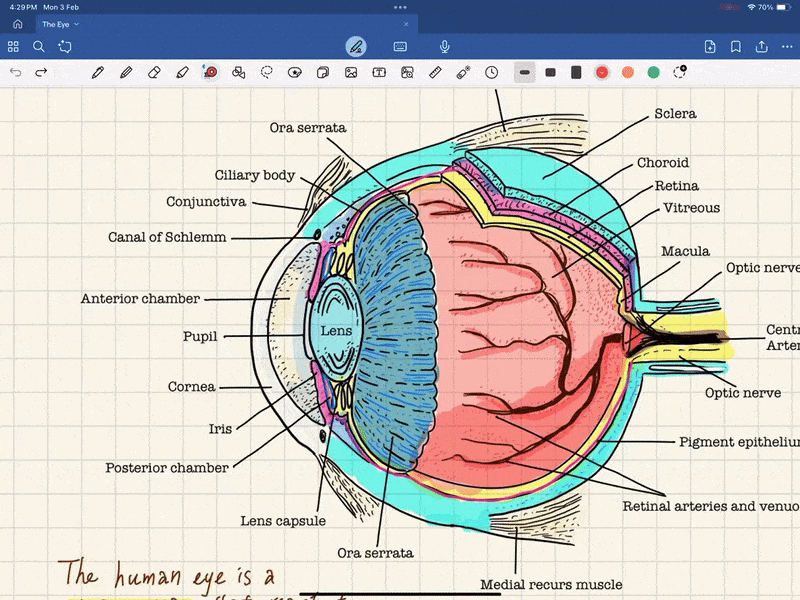Activate the Lasso selection tool
This screenshot has width=800, height=600.
pyautogui.click(x=267, y=72)
